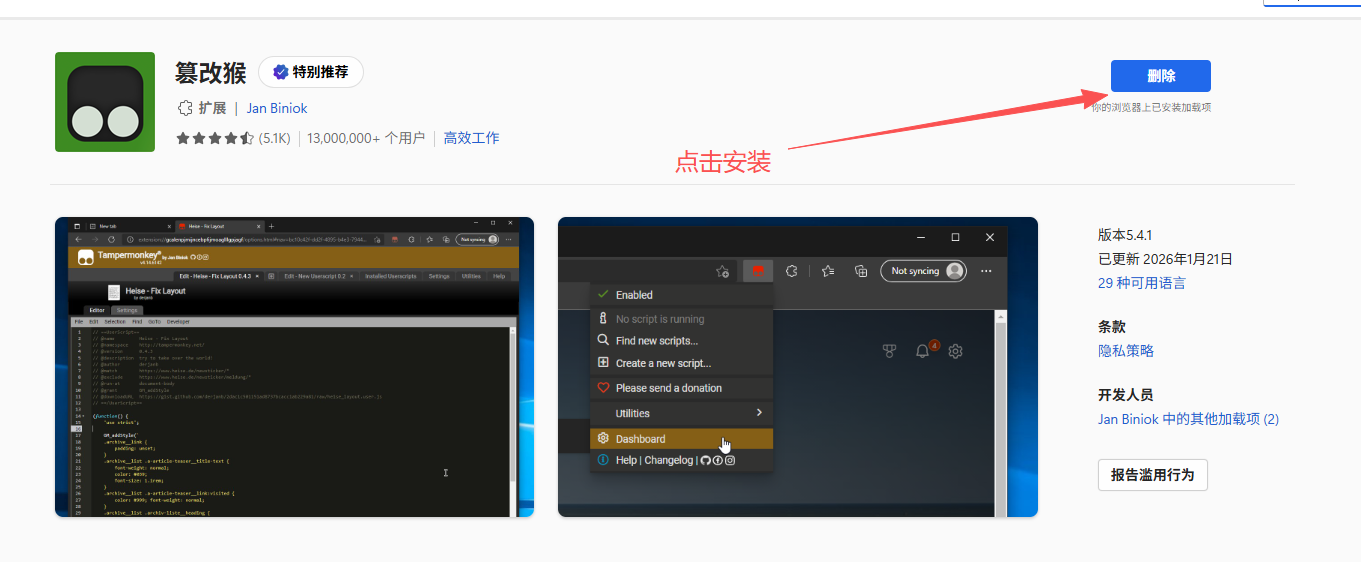Open the 隐私策略 link

coord(1126,351)
